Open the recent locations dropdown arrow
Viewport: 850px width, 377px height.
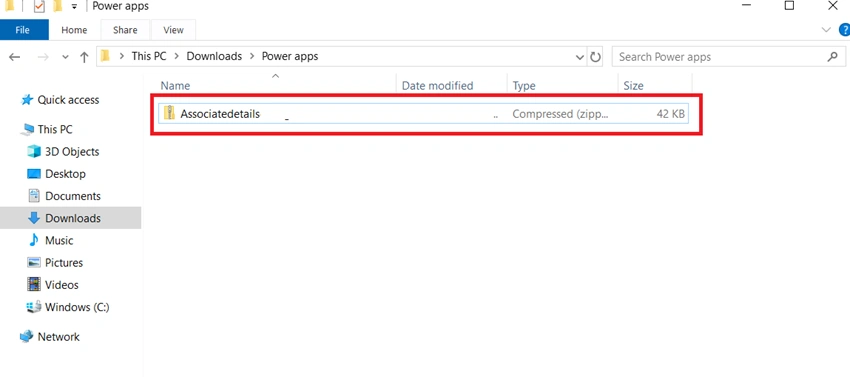point(66,57)
